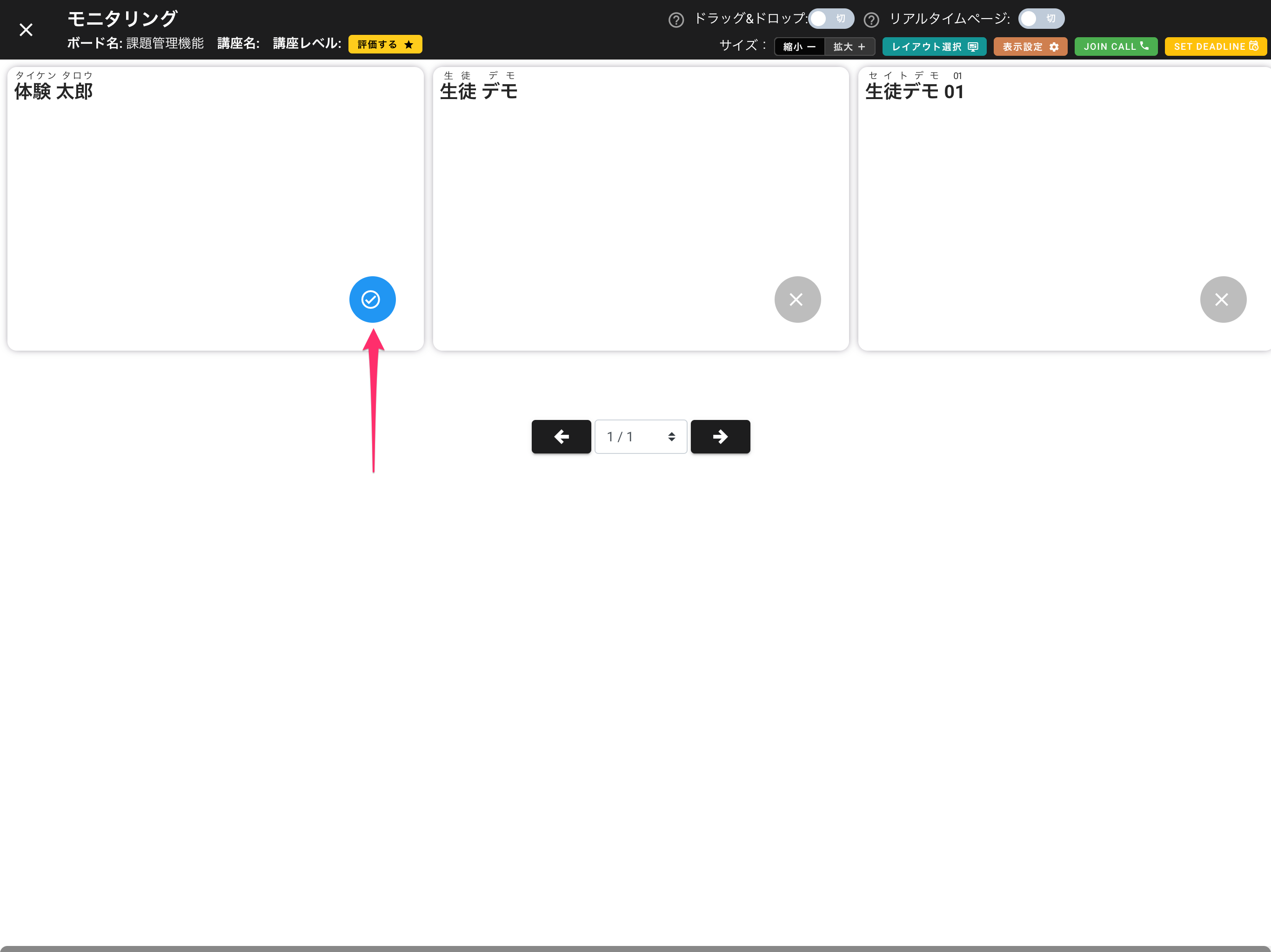1271x952 pixels.
Task: Click the モニタリング title
Action: (122, 19)
